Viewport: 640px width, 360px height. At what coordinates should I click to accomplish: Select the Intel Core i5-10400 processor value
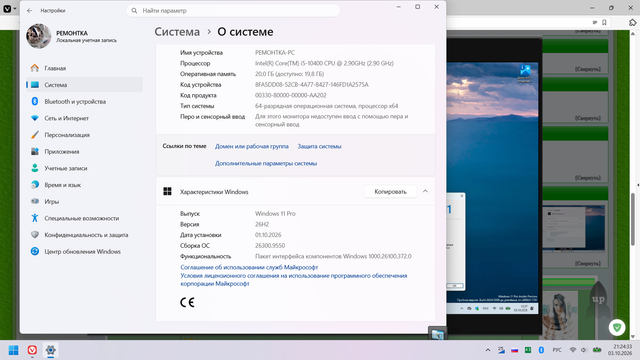[x=324, y=63]
